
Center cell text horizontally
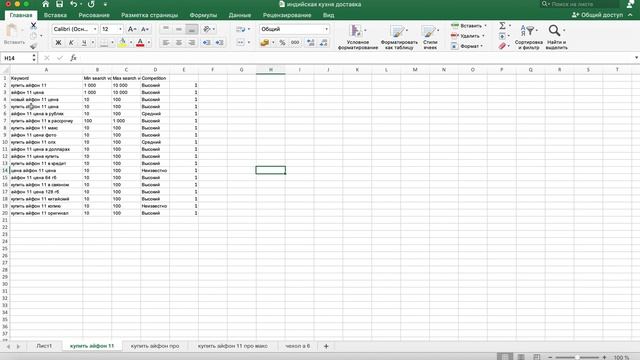(x=179, y=42)
